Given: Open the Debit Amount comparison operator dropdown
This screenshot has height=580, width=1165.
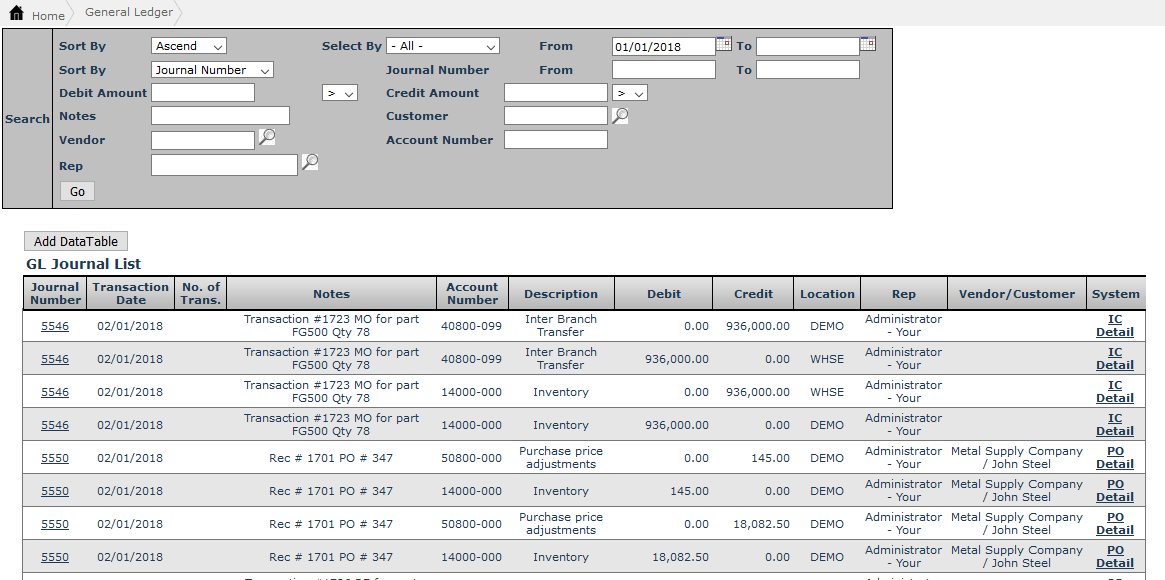Looking at the screenshot, I should (340, 93).
